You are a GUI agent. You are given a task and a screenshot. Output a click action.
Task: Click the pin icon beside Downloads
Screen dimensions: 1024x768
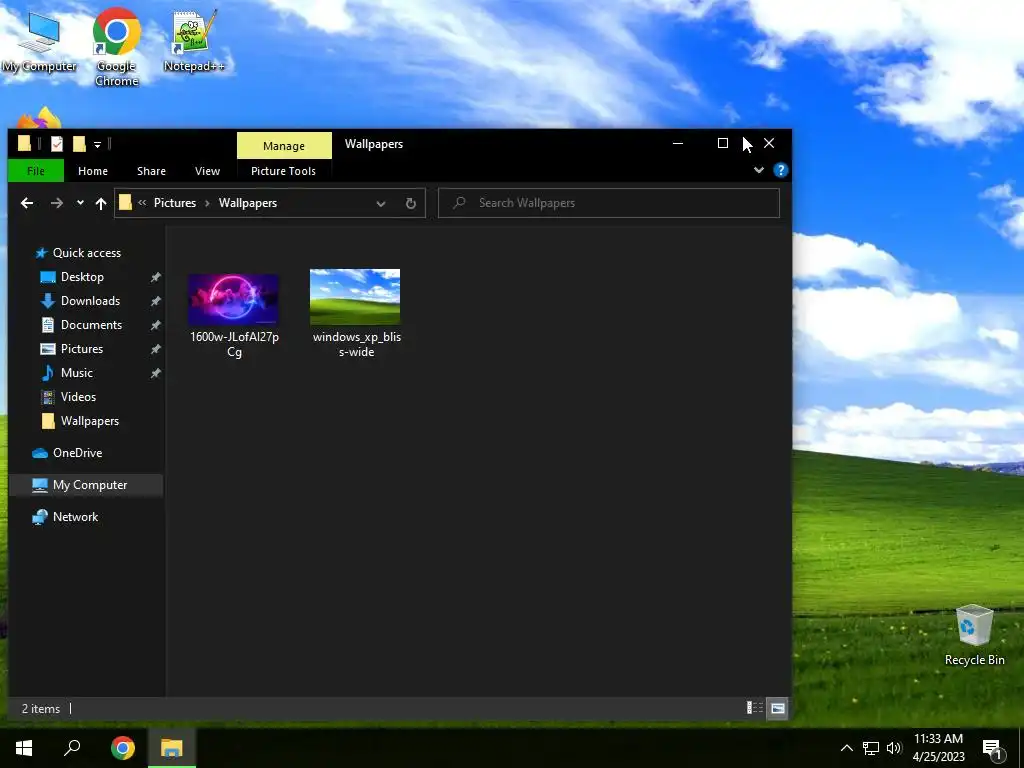(x=155, y=302)
